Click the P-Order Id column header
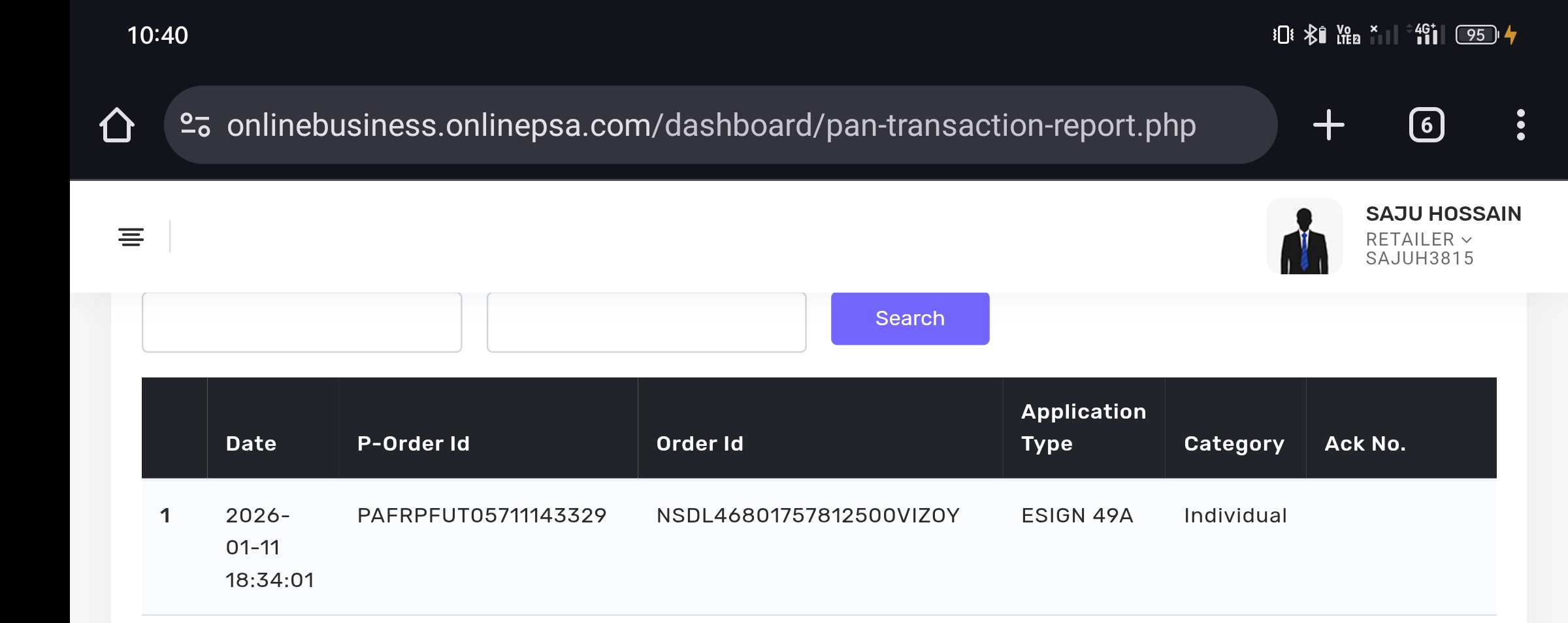The image size is (1568, 623). click(x=414, y=443)
